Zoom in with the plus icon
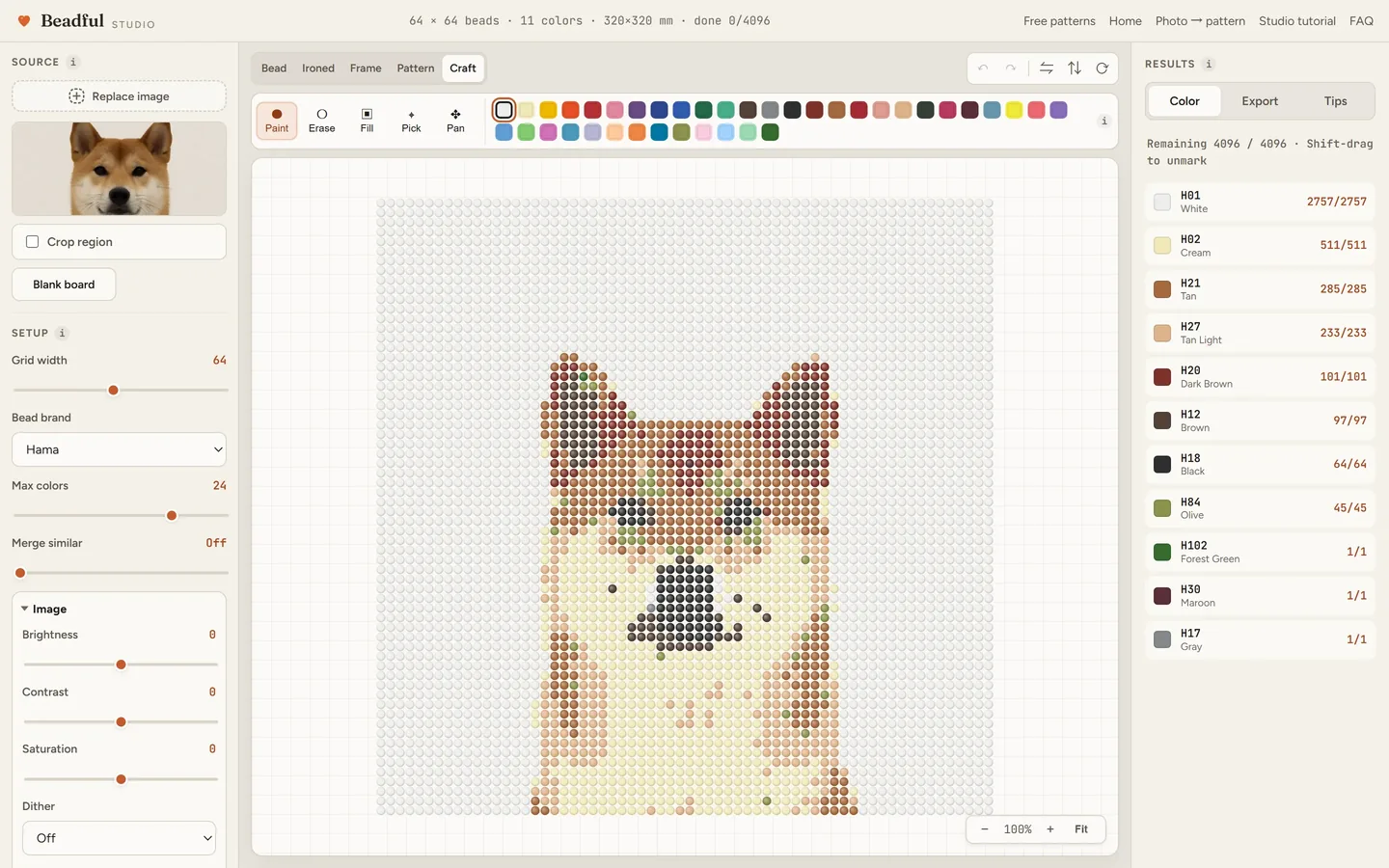 tap(1050, 829)
